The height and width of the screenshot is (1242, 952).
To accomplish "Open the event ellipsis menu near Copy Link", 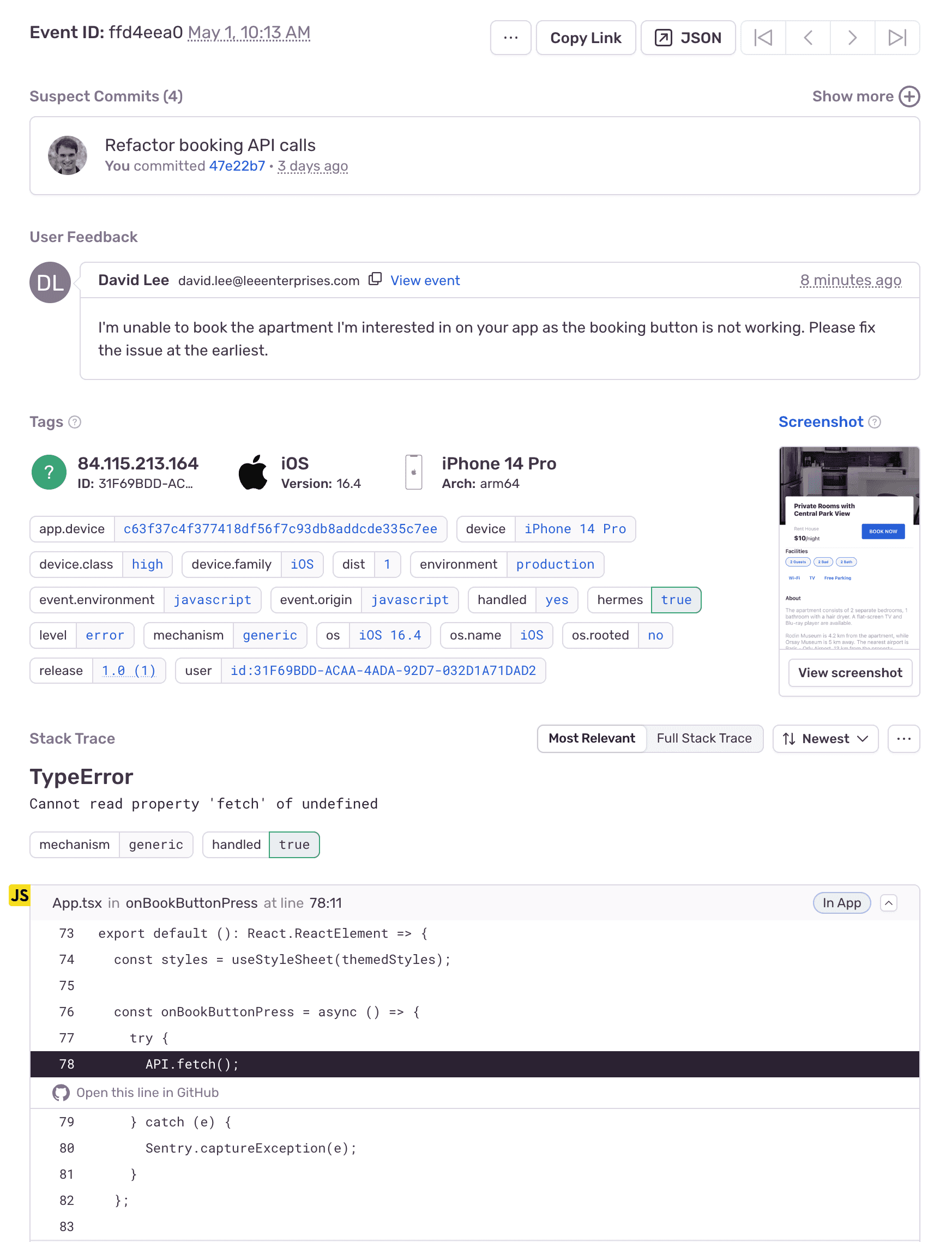I will 510,38.
